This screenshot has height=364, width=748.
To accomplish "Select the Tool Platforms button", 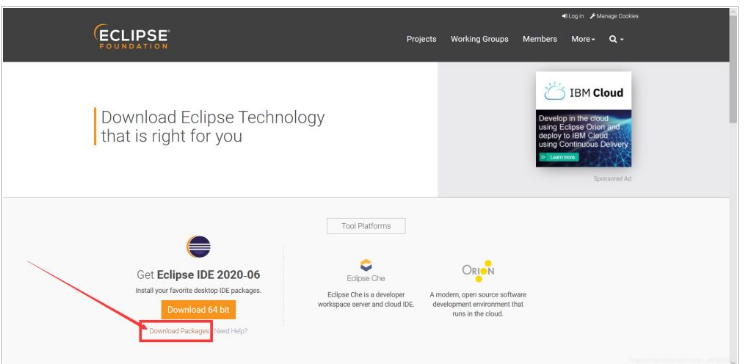I will [x=366, y=226].
